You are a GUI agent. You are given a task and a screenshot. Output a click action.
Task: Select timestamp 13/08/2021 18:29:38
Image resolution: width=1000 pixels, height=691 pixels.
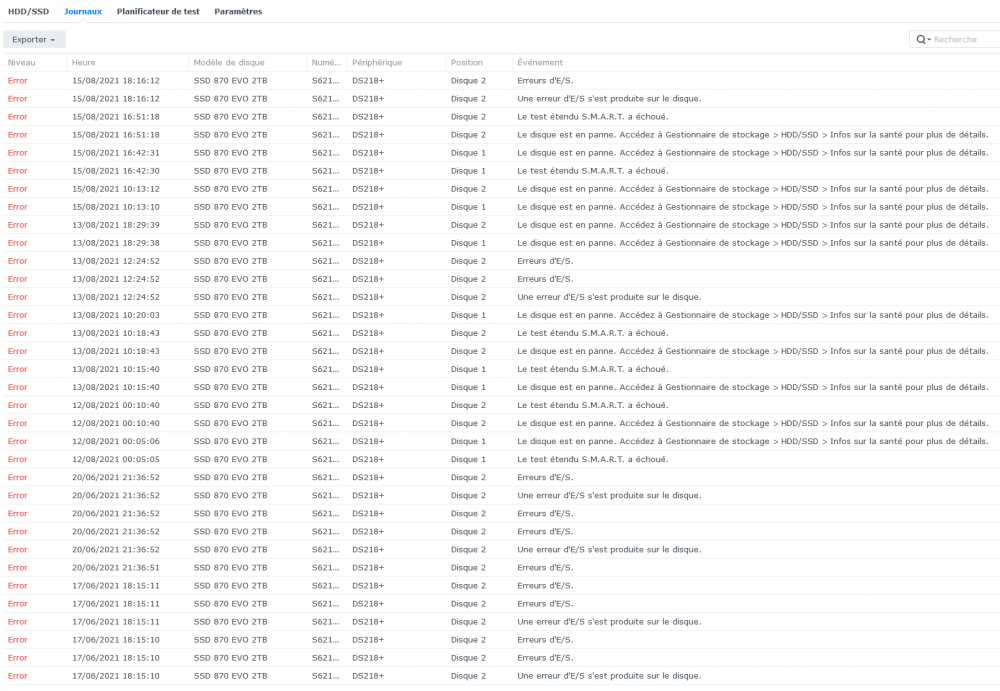[115, 243]
